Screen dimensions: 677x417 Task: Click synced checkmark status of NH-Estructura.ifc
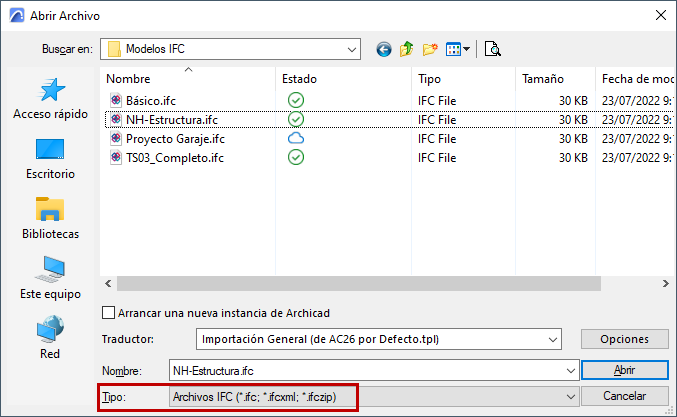click(x=296, y=119)
